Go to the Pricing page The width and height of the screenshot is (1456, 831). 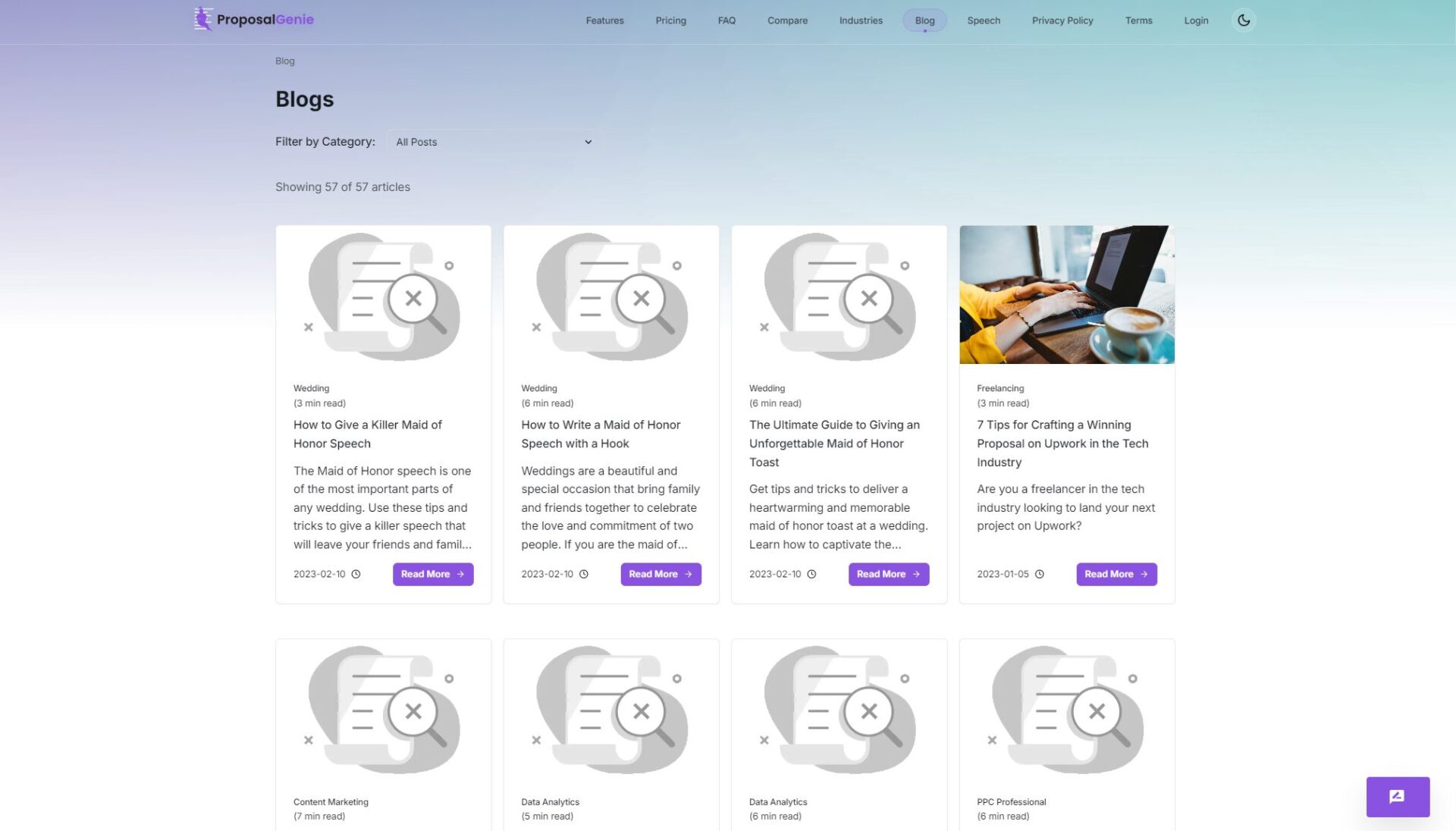click(x=670, y=20)
